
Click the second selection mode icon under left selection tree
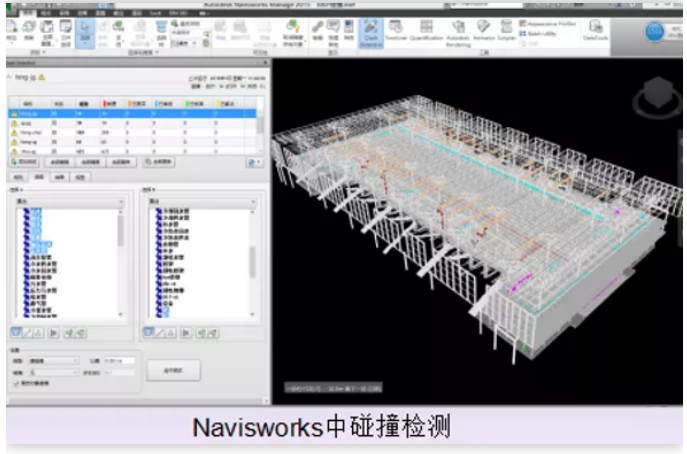28,333
